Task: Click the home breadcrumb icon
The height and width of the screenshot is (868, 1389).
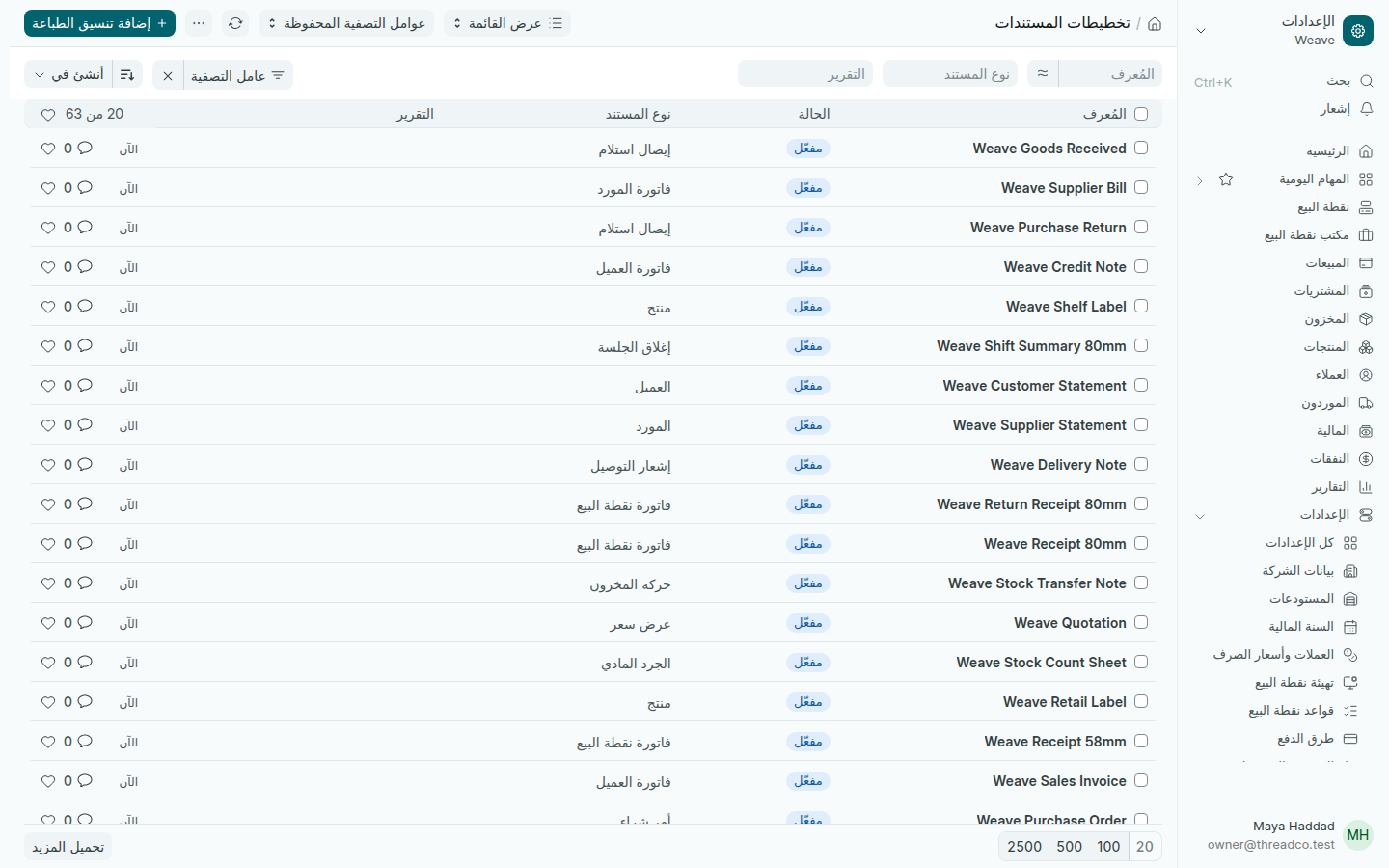Action: click(1155, 23)
